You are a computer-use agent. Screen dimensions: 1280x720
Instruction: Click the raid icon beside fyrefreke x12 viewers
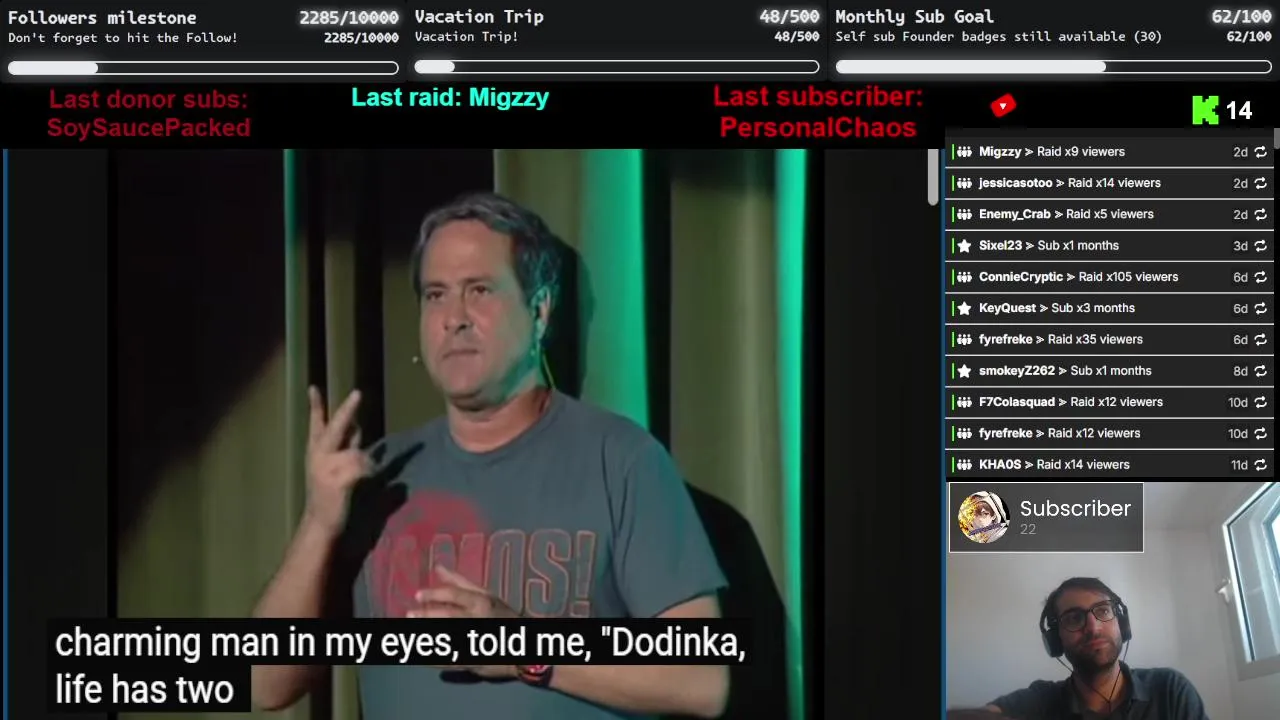coord(964,433)
